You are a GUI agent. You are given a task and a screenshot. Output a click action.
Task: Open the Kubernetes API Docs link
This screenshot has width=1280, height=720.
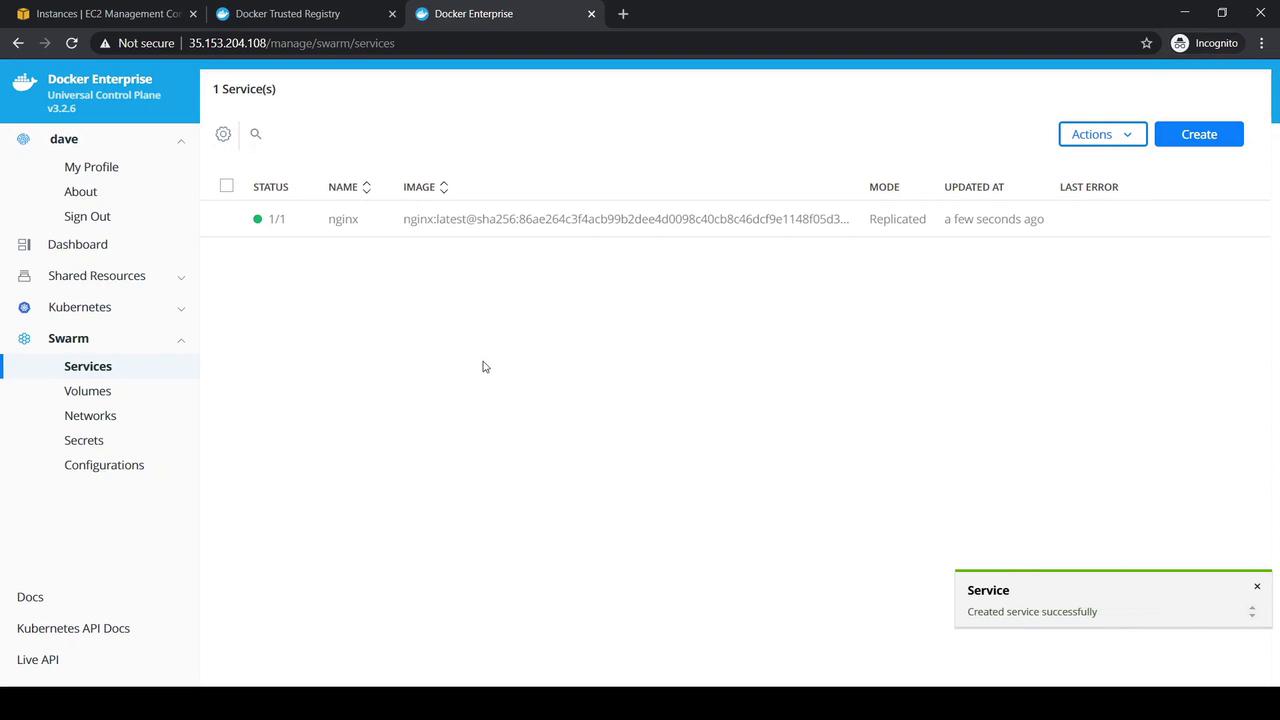point(73,628)
